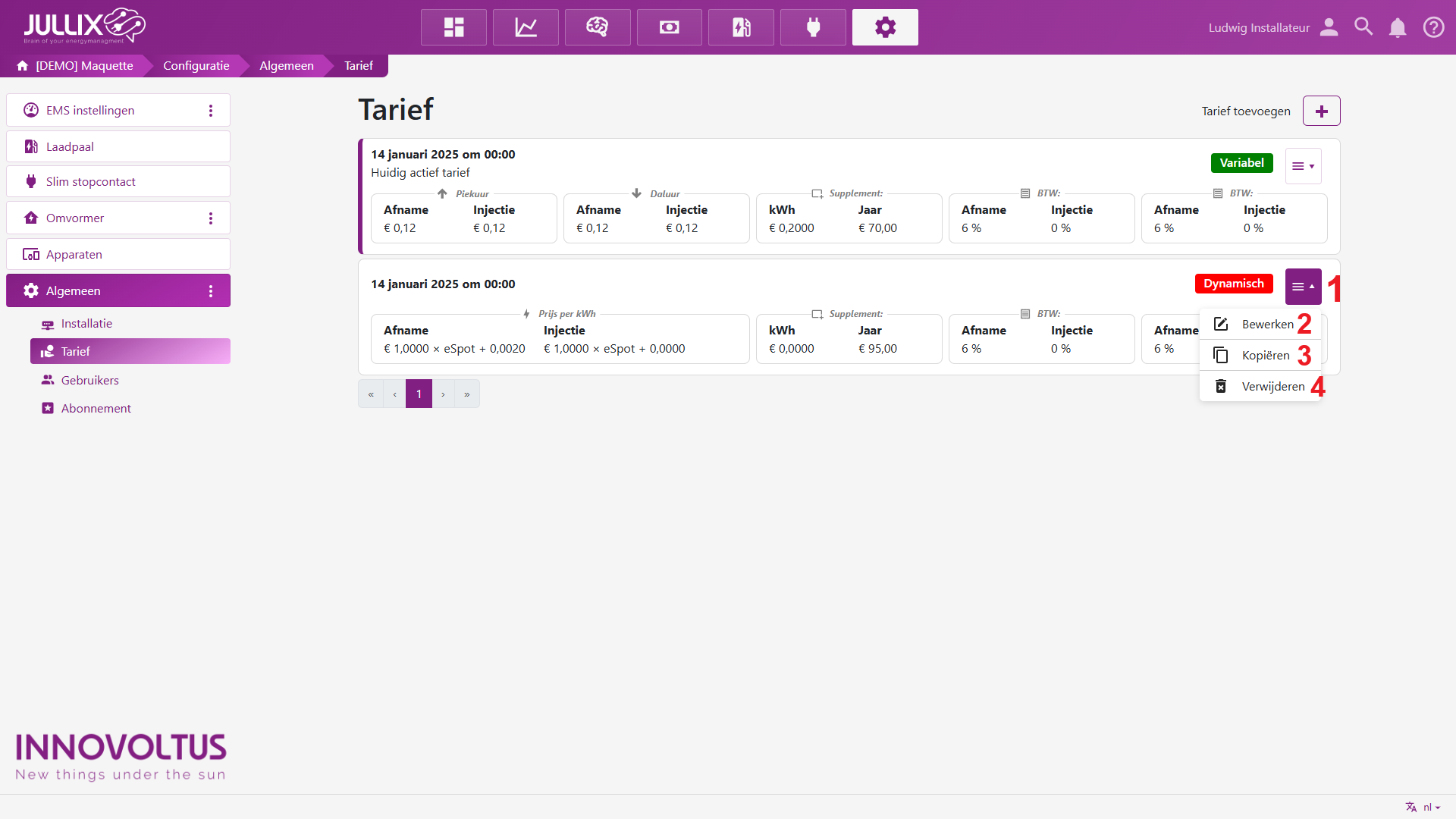Open the help question mark icon

1433,27
